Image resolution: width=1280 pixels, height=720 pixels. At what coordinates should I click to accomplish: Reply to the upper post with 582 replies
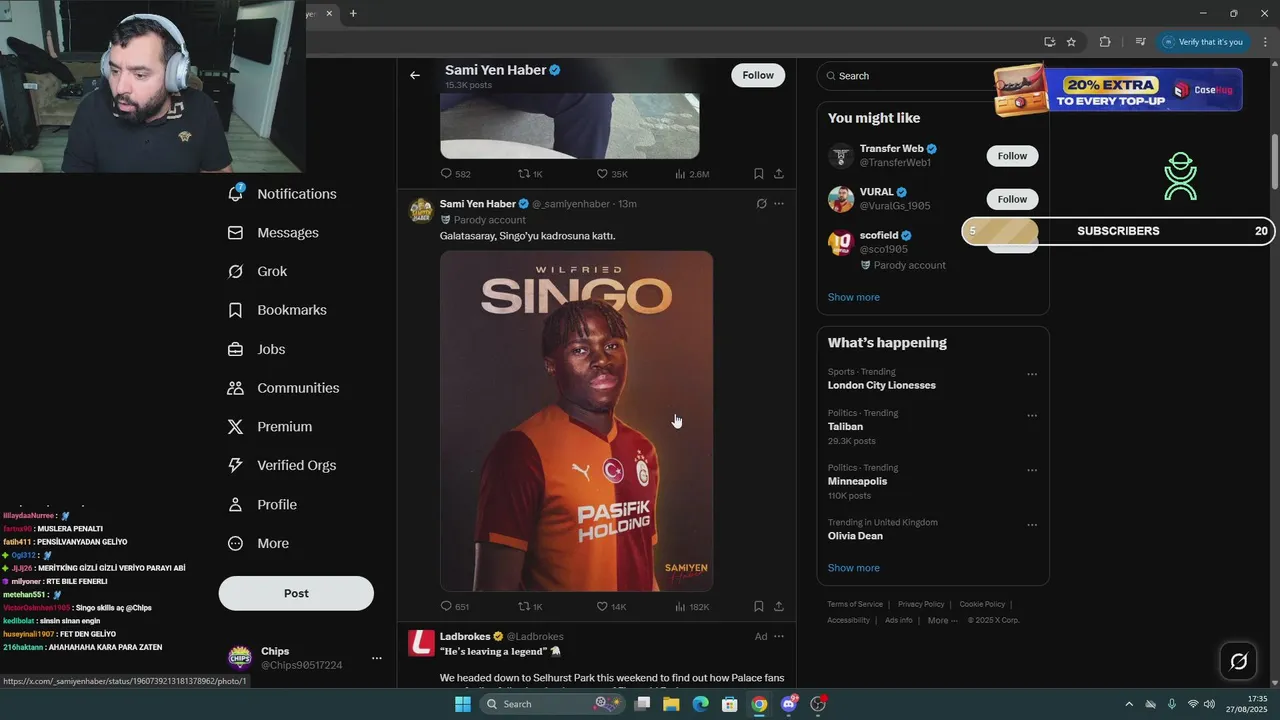(455, 174)
